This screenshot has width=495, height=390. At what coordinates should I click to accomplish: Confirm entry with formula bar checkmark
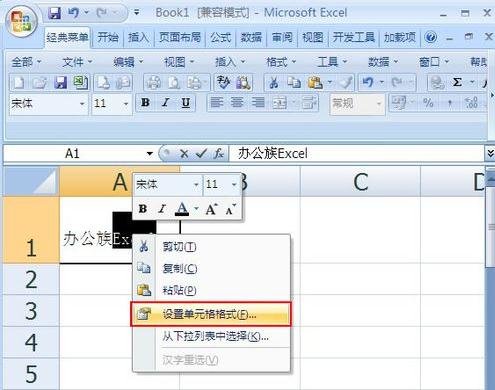click(x=201, y=154)
